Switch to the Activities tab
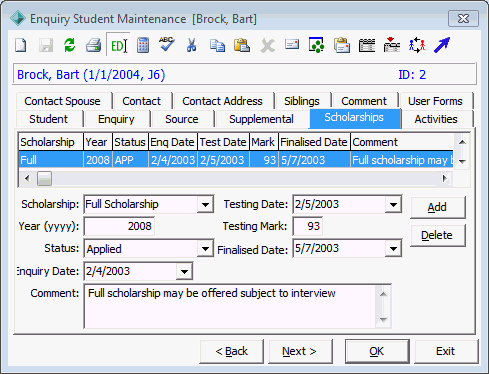The image size is (489, 374). (436, 119)
